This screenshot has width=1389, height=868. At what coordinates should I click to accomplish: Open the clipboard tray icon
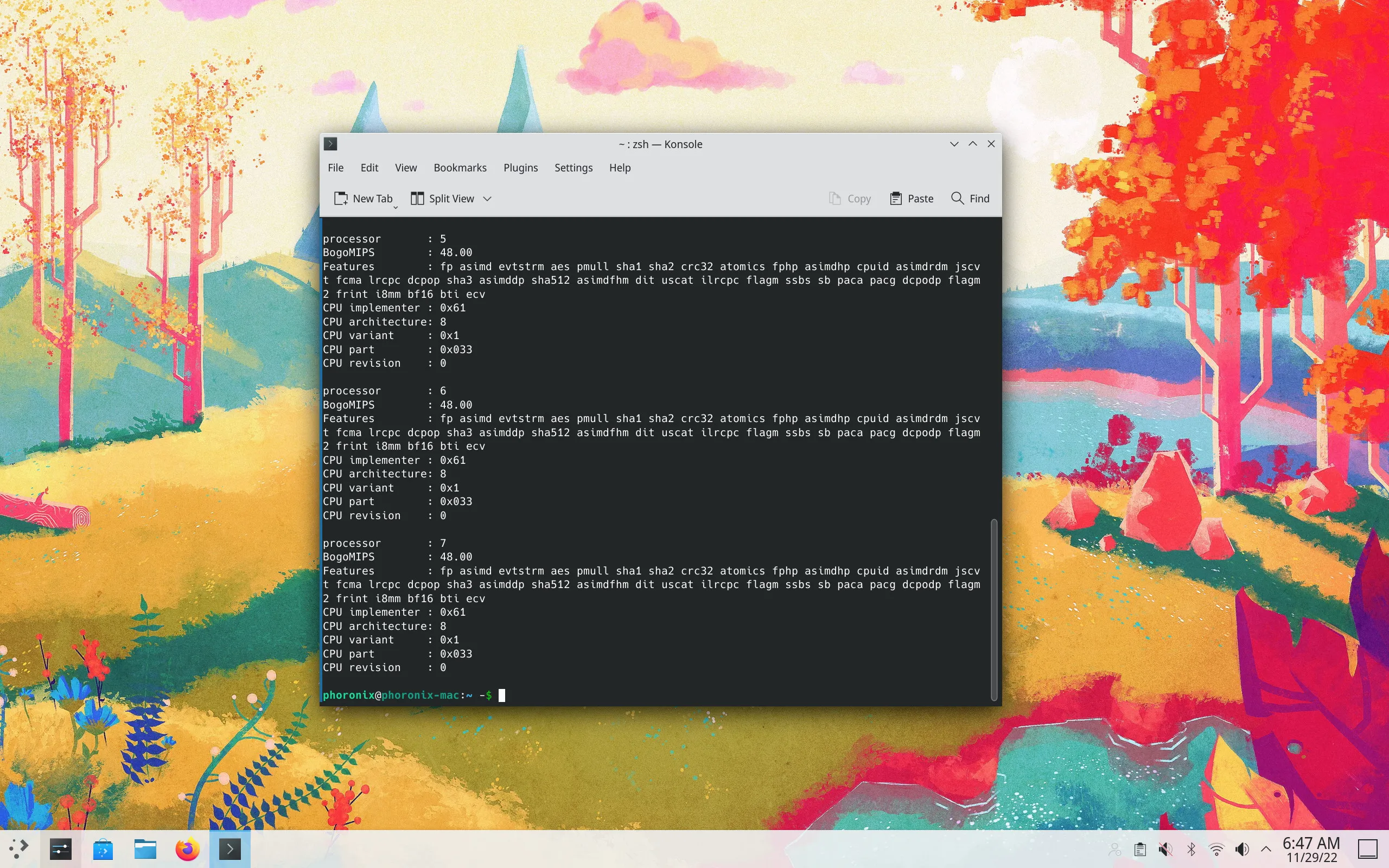1140,849
